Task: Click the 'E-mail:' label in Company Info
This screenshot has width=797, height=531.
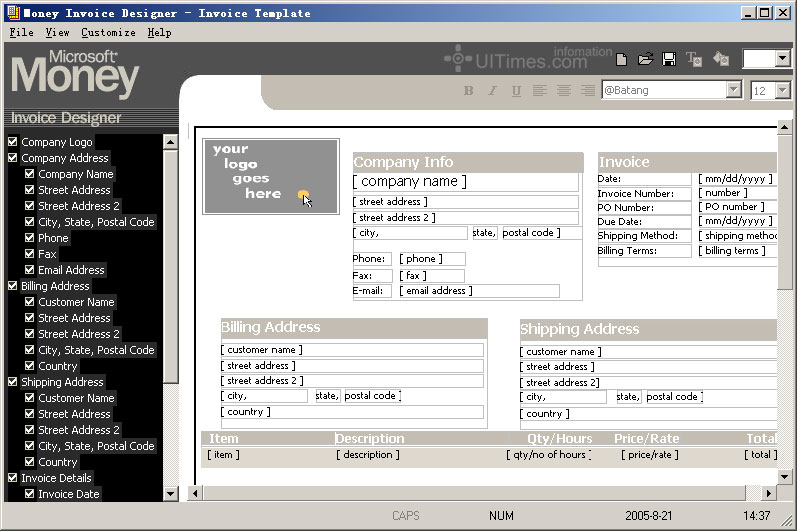Action: [x=367, y=291]
